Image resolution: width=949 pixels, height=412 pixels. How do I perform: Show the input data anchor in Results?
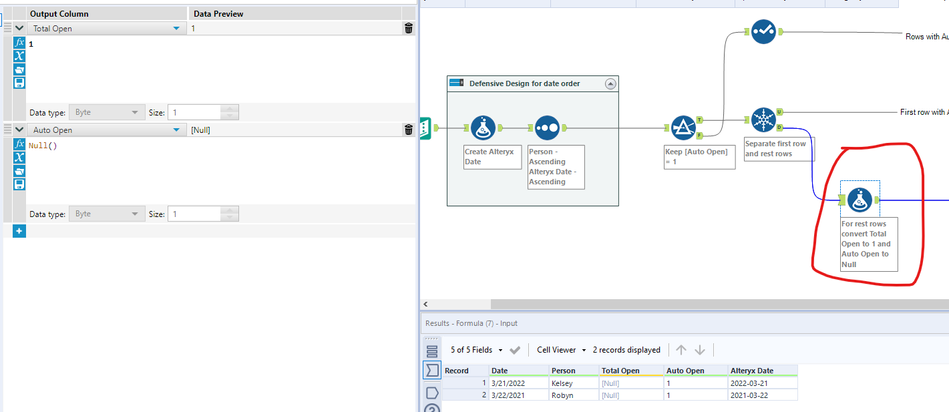(432, 371)
